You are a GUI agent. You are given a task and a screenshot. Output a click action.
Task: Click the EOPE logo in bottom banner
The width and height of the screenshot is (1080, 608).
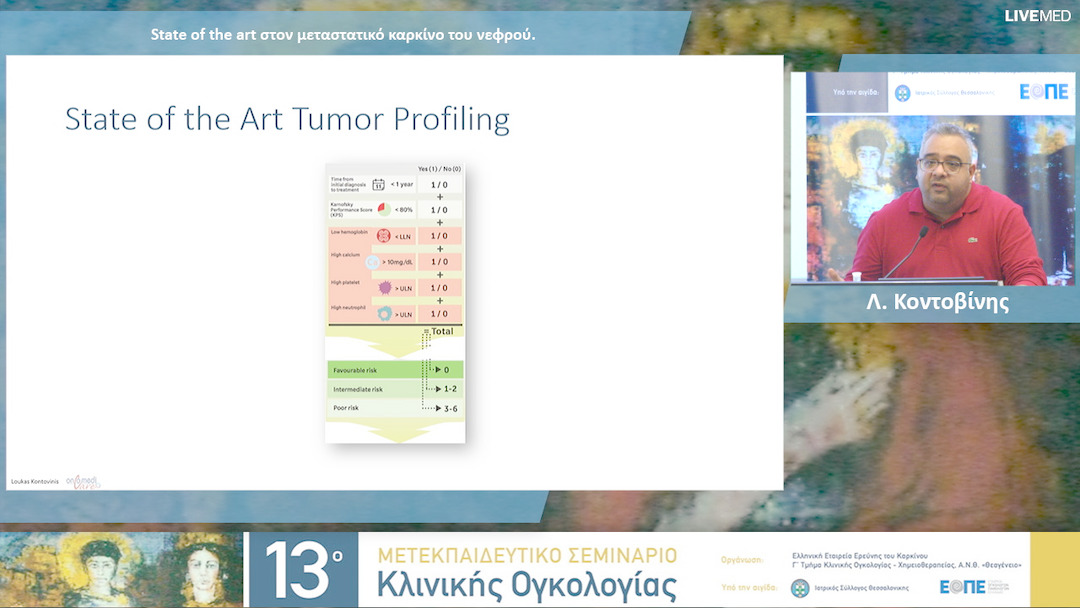point(964,587)
